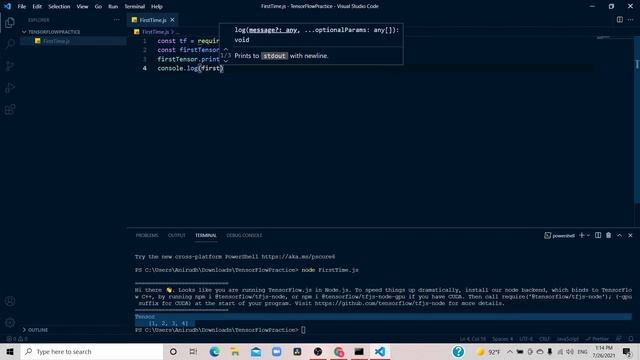Open the Terminal menu

point(135,7)
